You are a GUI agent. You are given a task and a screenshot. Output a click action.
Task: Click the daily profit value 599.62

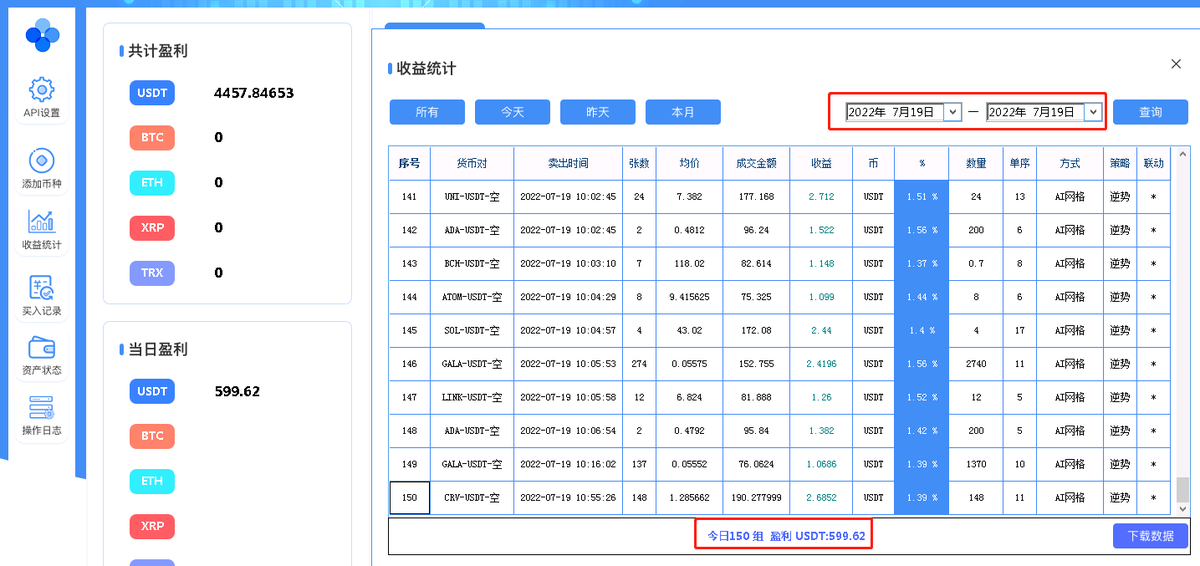237,392
